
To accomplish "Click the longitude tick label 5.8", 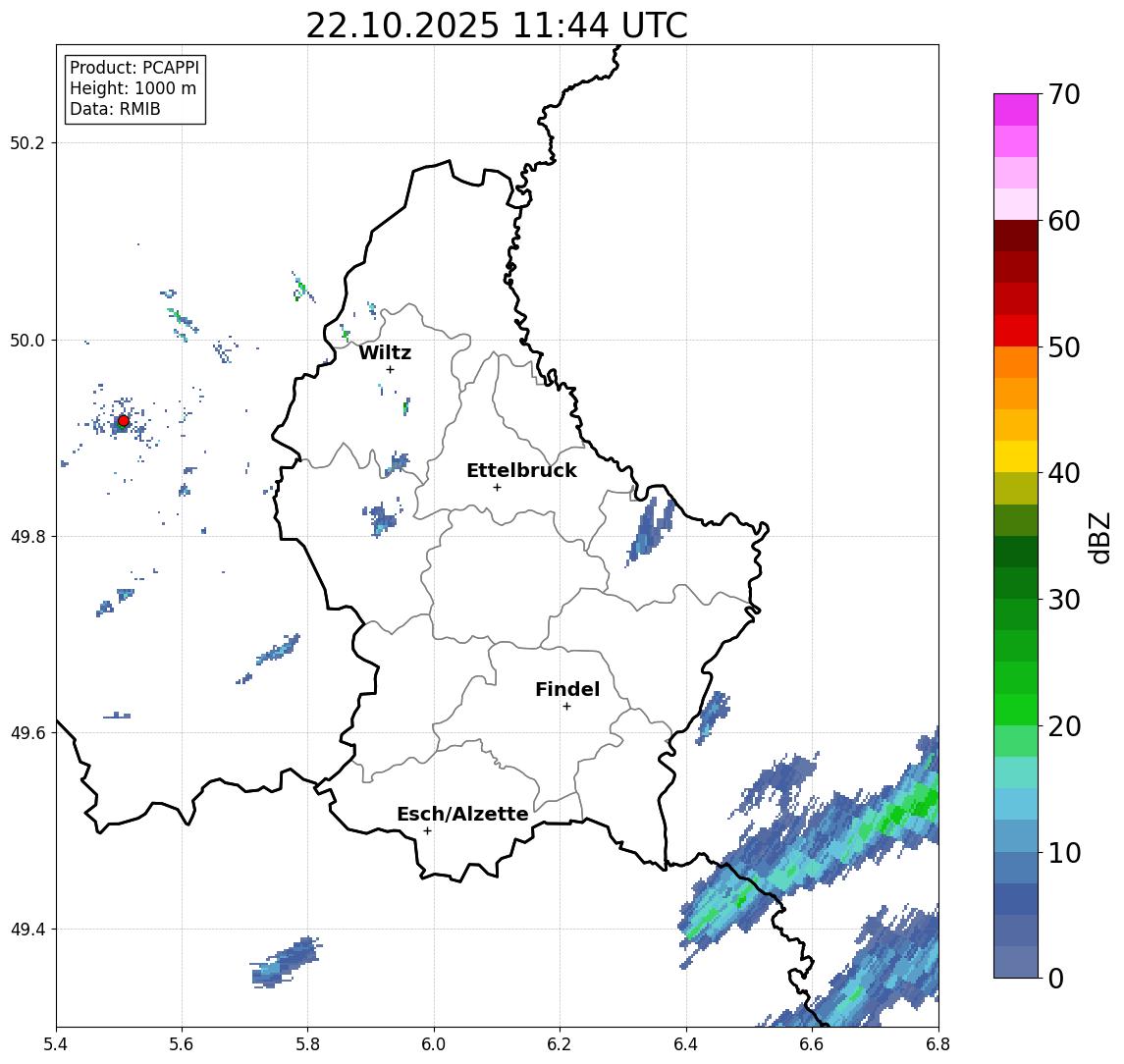I will point(308,1044).
